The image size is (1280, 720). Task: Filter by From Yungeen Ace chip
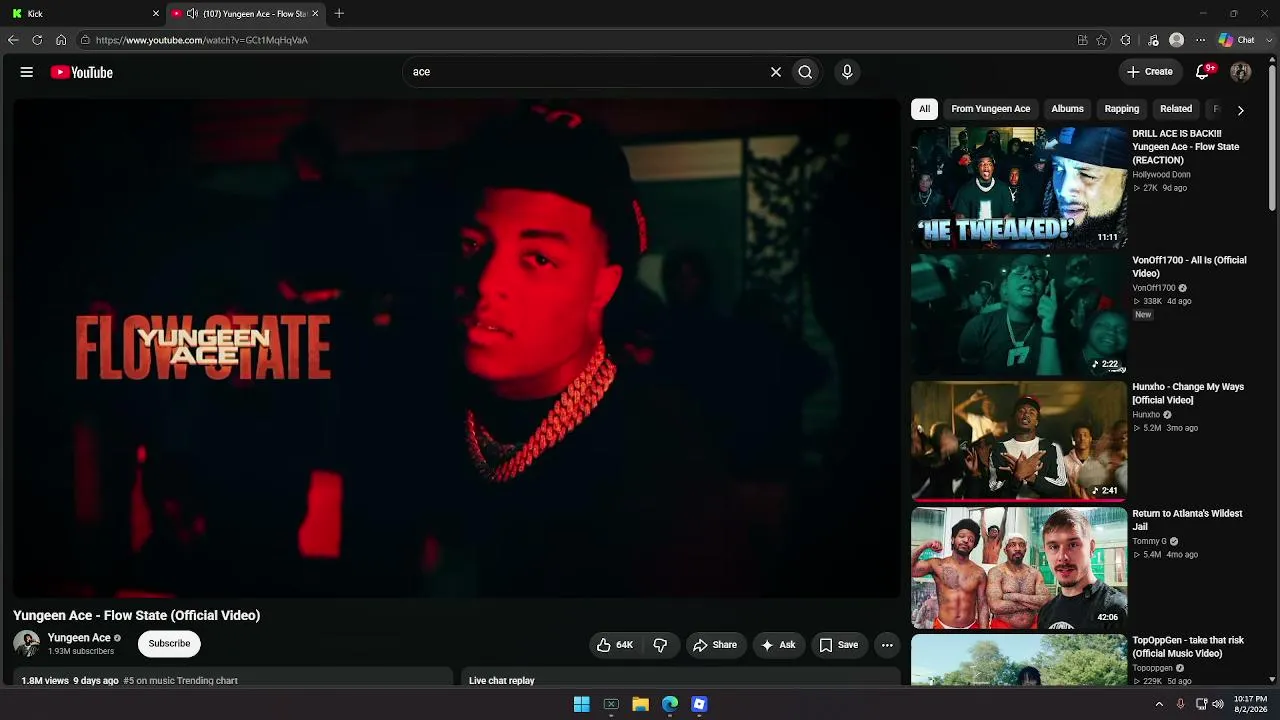coord(990,109)
